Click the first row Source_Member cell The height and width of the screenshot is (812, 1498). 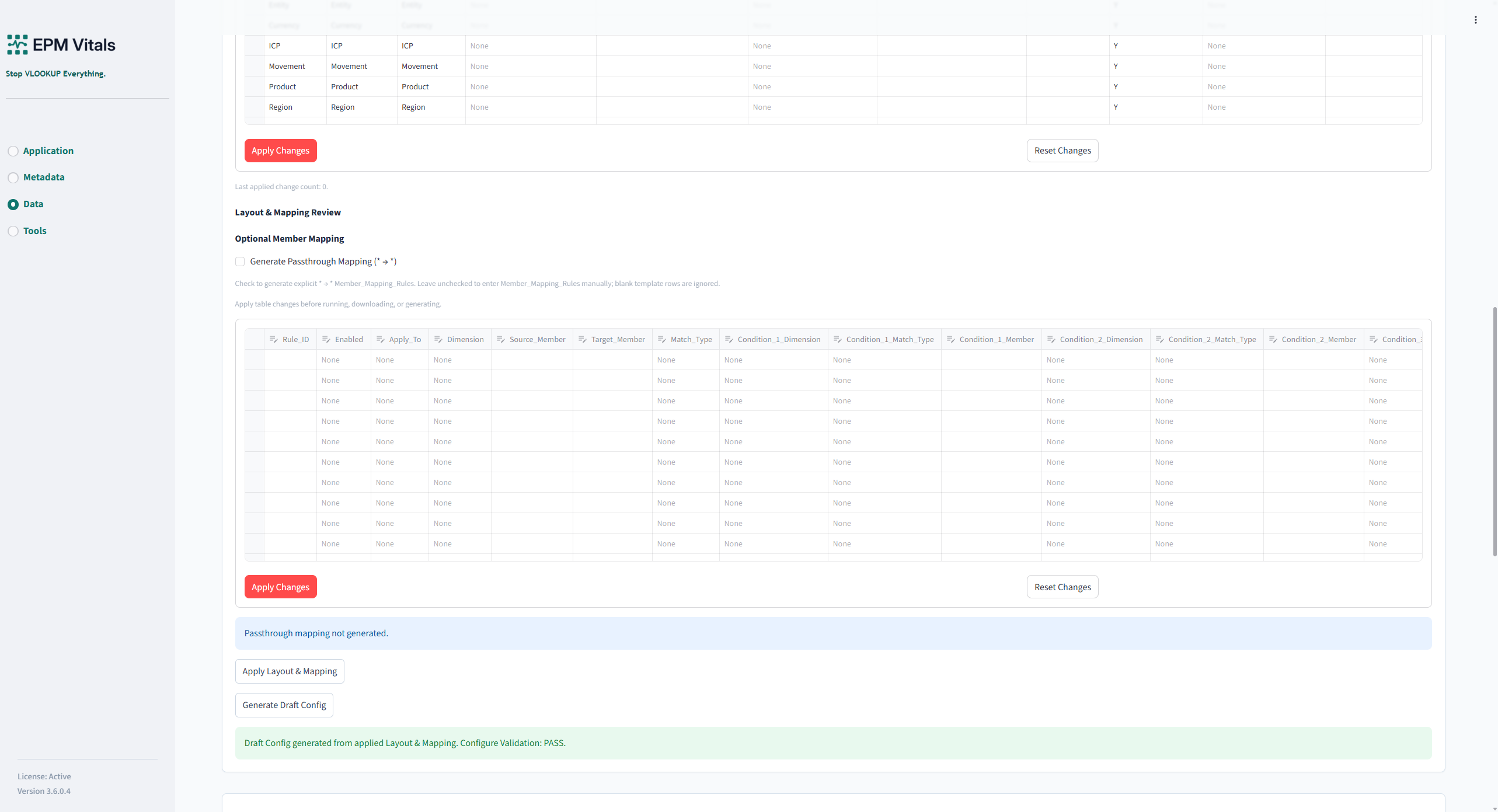[532, 360]
